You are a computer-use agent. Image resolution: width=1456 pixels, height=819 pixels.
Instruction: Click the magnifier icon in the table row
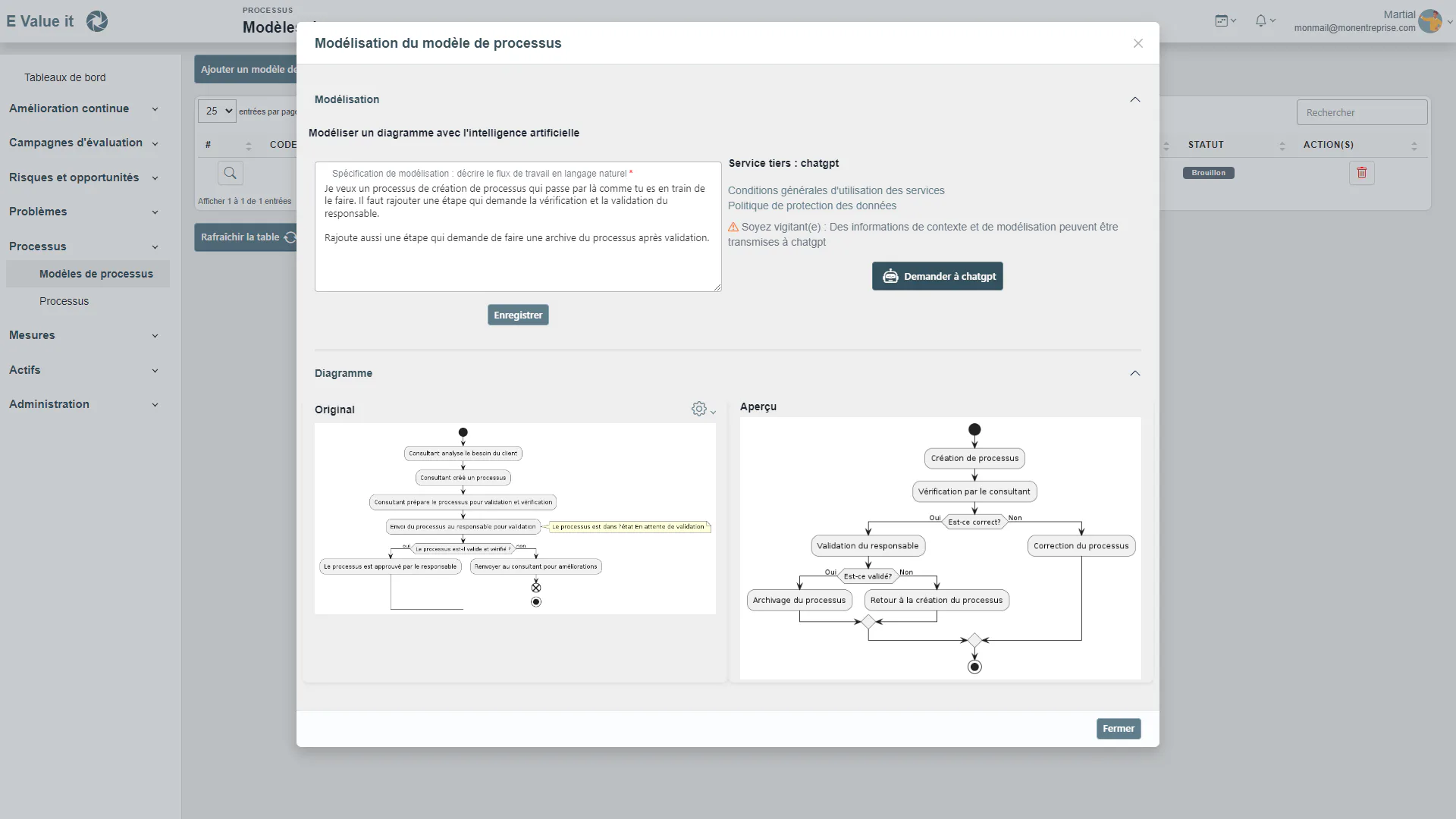231,173
